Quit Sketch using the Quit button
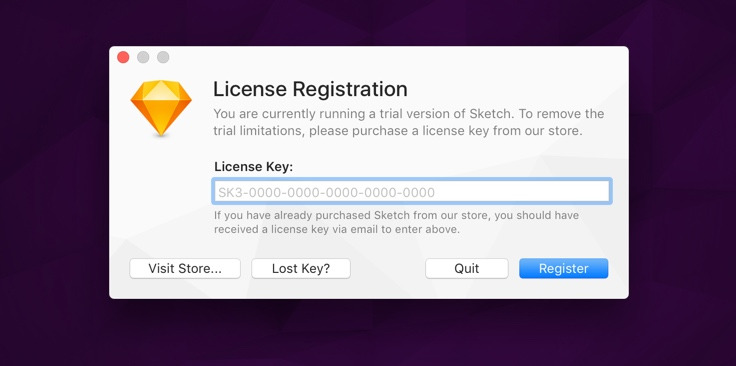Viewport: 736px width, 366px height. pos(467,268)
